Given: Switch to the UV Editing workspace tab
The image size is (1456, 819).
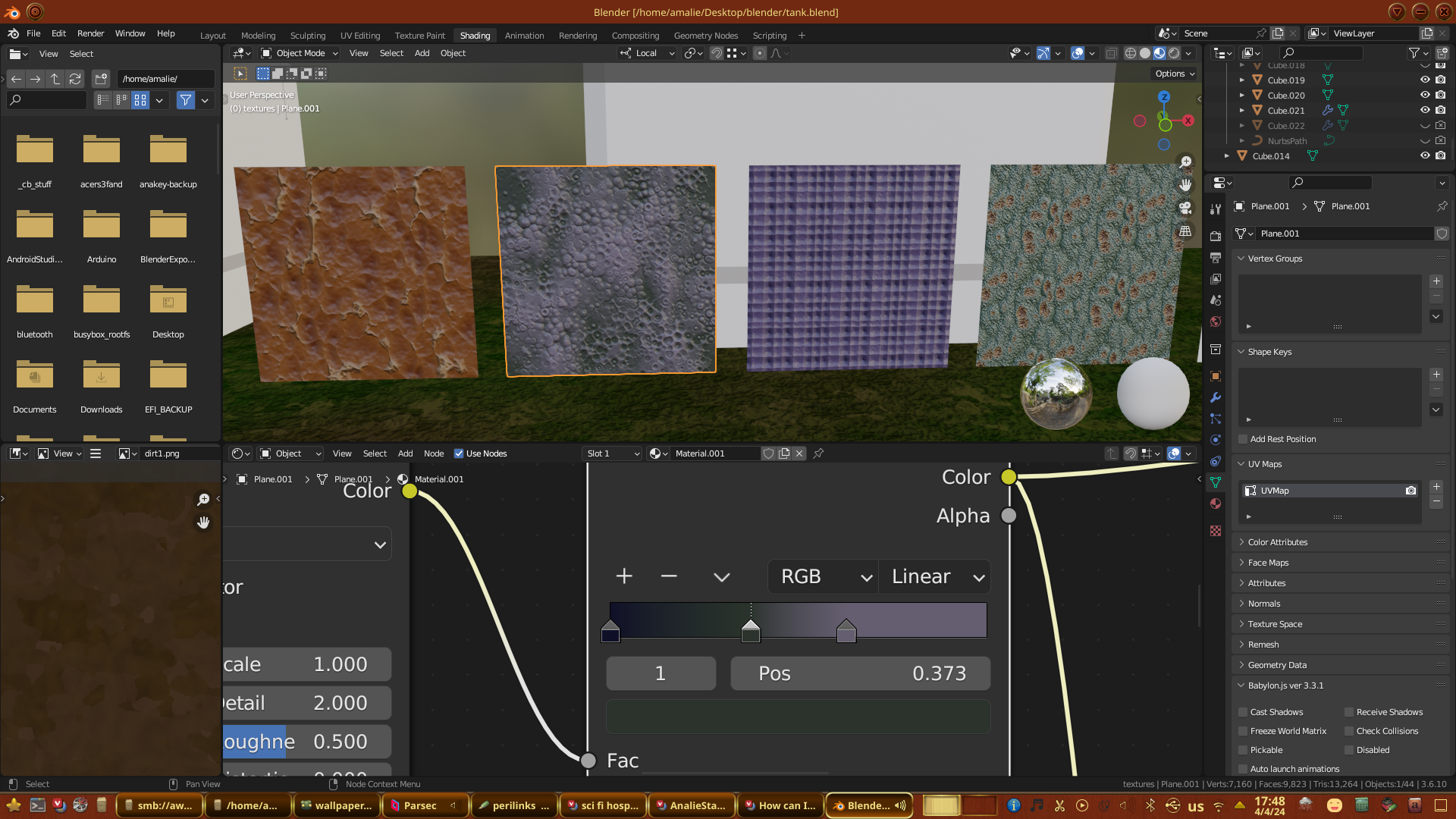Looking at the screenshot, I should tap(359, 36).
